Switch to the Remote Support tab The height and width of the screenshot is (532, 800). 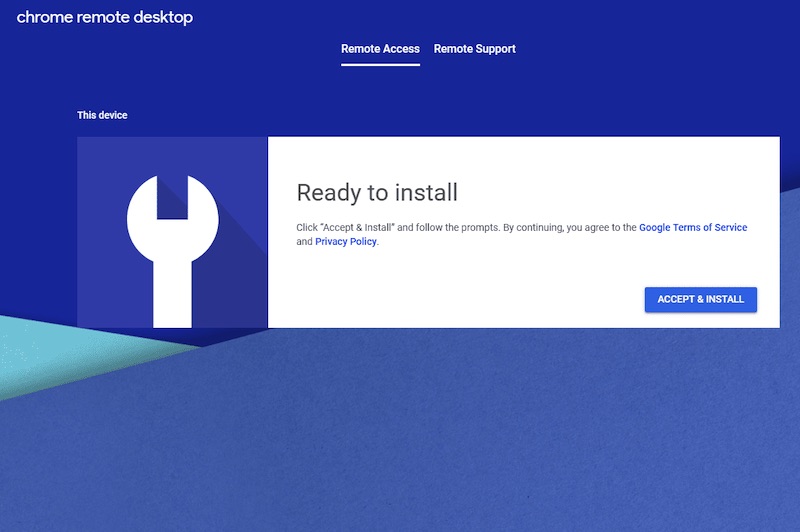click(474, 49)
